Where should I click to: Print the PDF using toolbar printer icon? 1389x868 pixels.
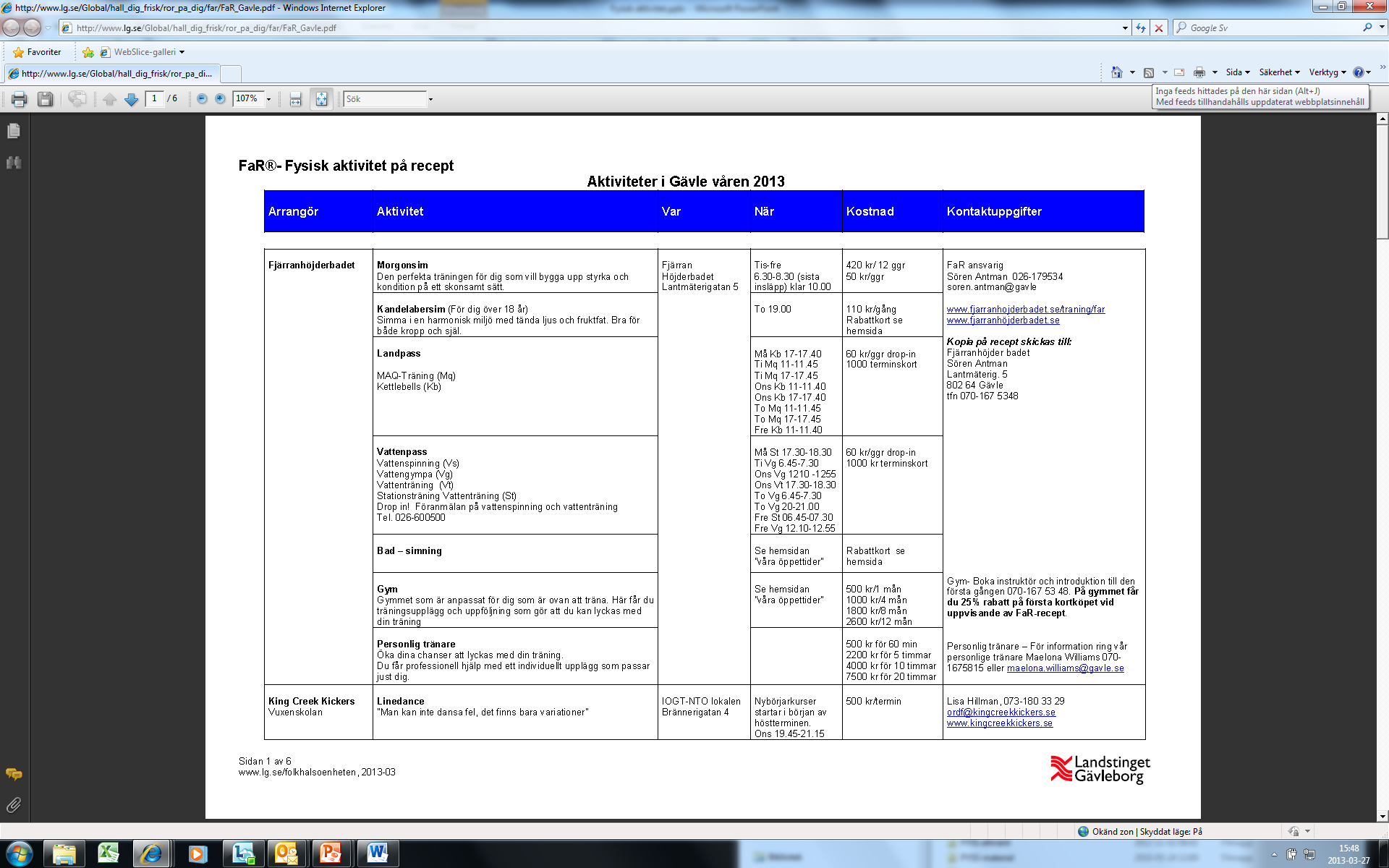pyautogui.click(x=19, y=100)
